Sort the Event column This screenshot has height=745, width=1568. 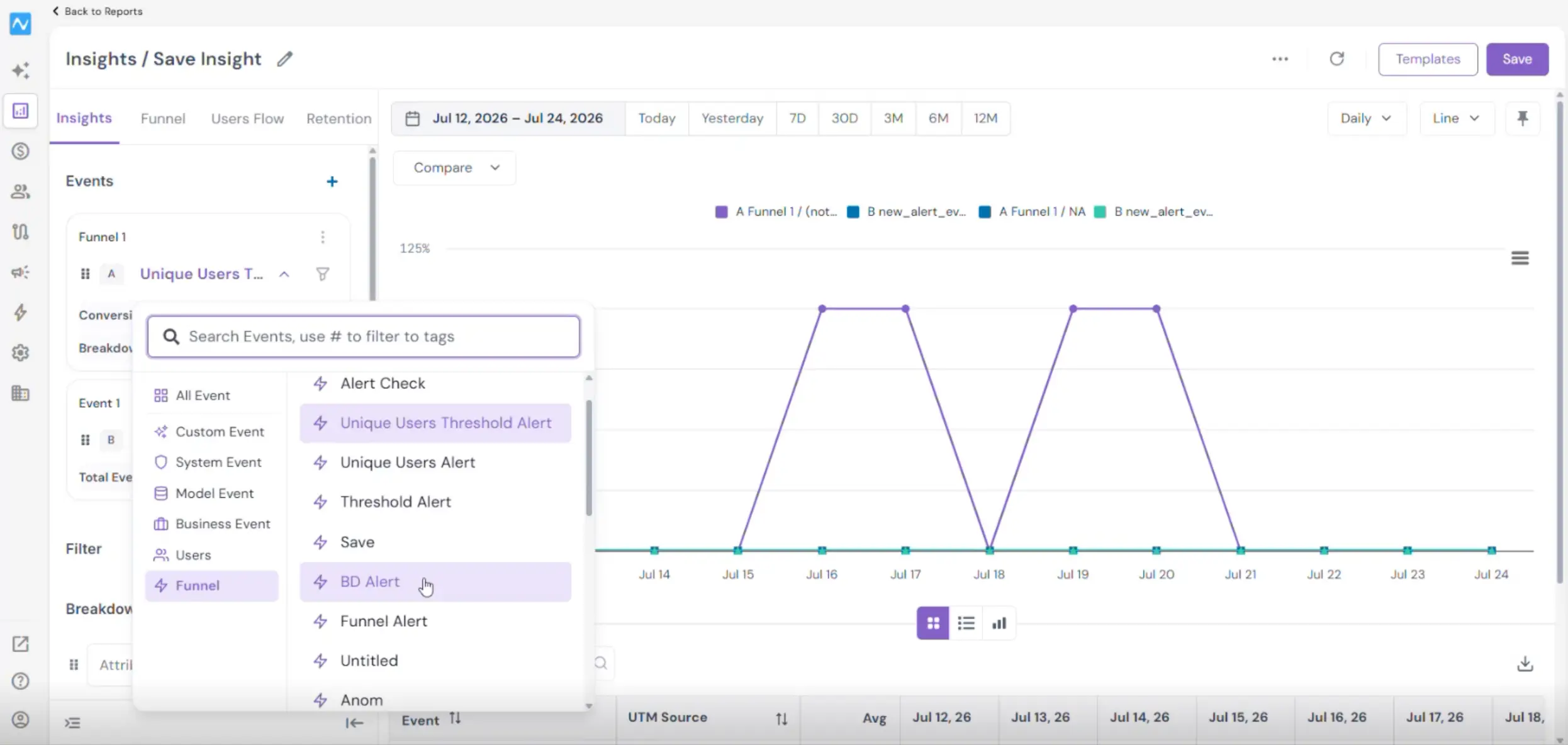pos(455,719)
